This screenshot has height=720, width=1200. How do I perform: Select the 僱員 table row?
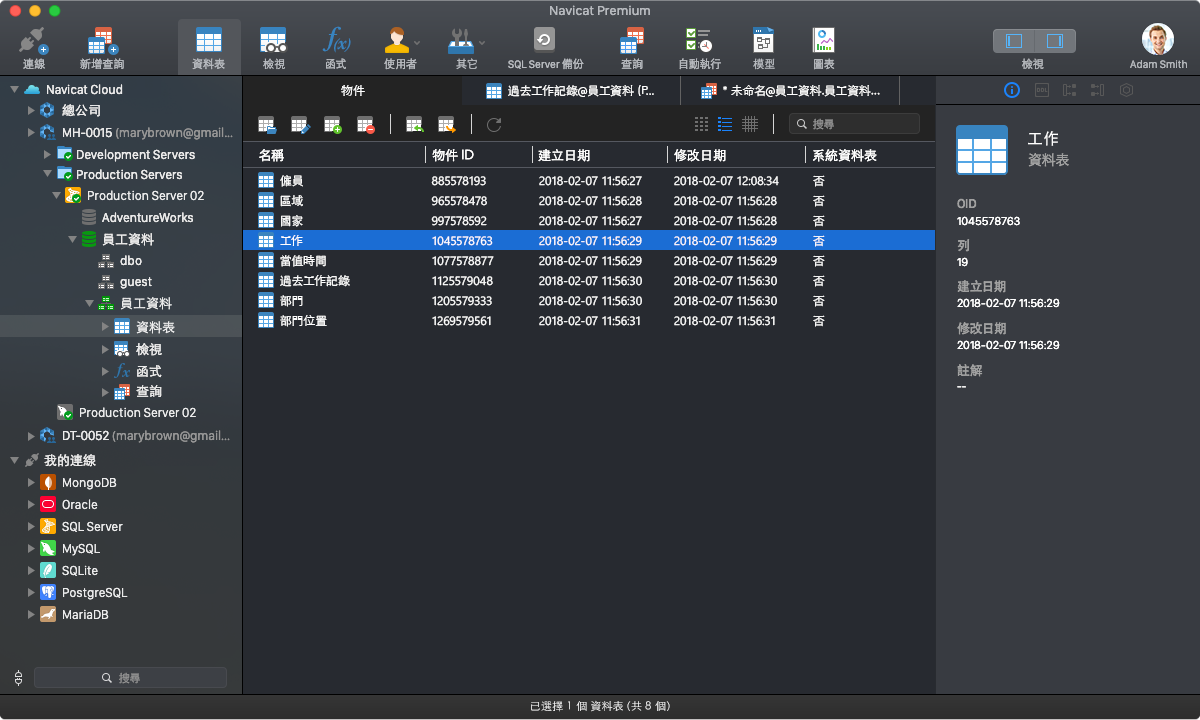pyautogui.click(x=589, y=181)
